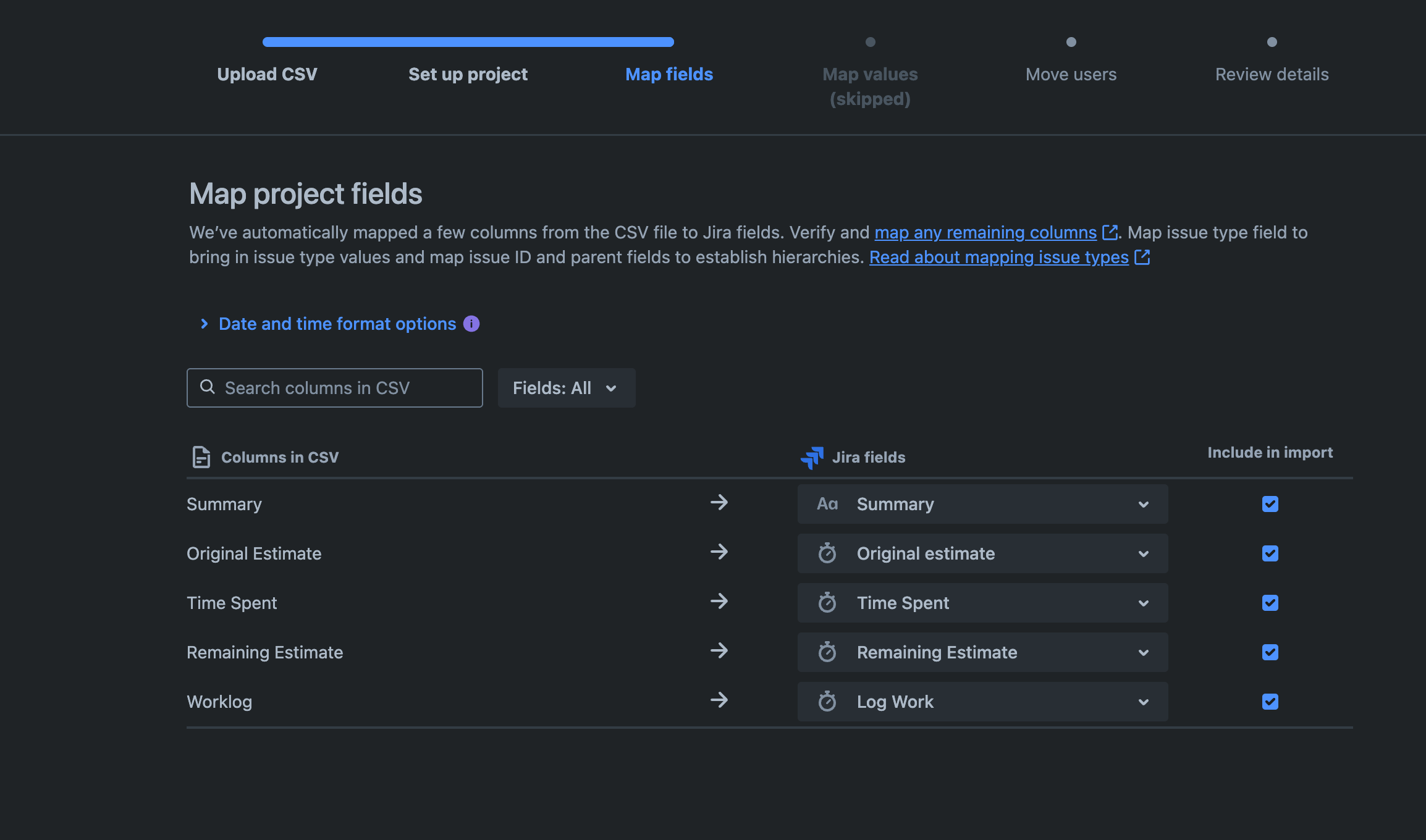The width and height of the screenshot is (1426, 840).
Task: Switch to Set up project step
Action: coord(468,74)
